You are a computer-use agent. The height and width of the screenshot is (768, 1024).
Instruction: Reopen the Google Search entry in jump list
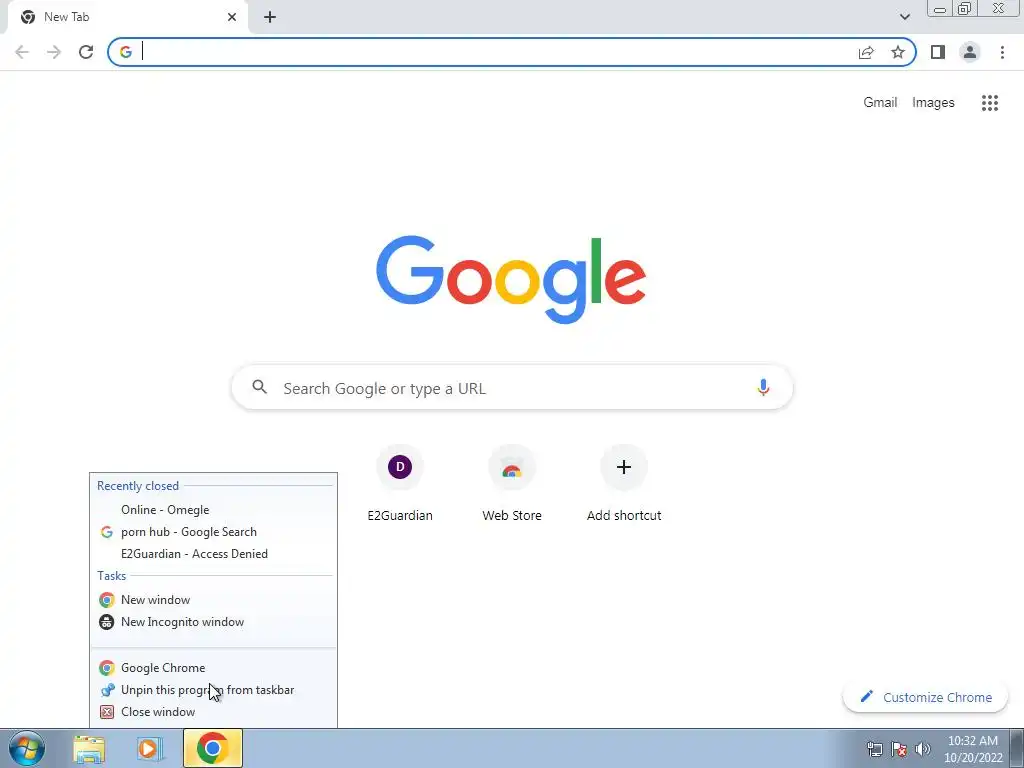pyautogui.click(x=214, y=532)
